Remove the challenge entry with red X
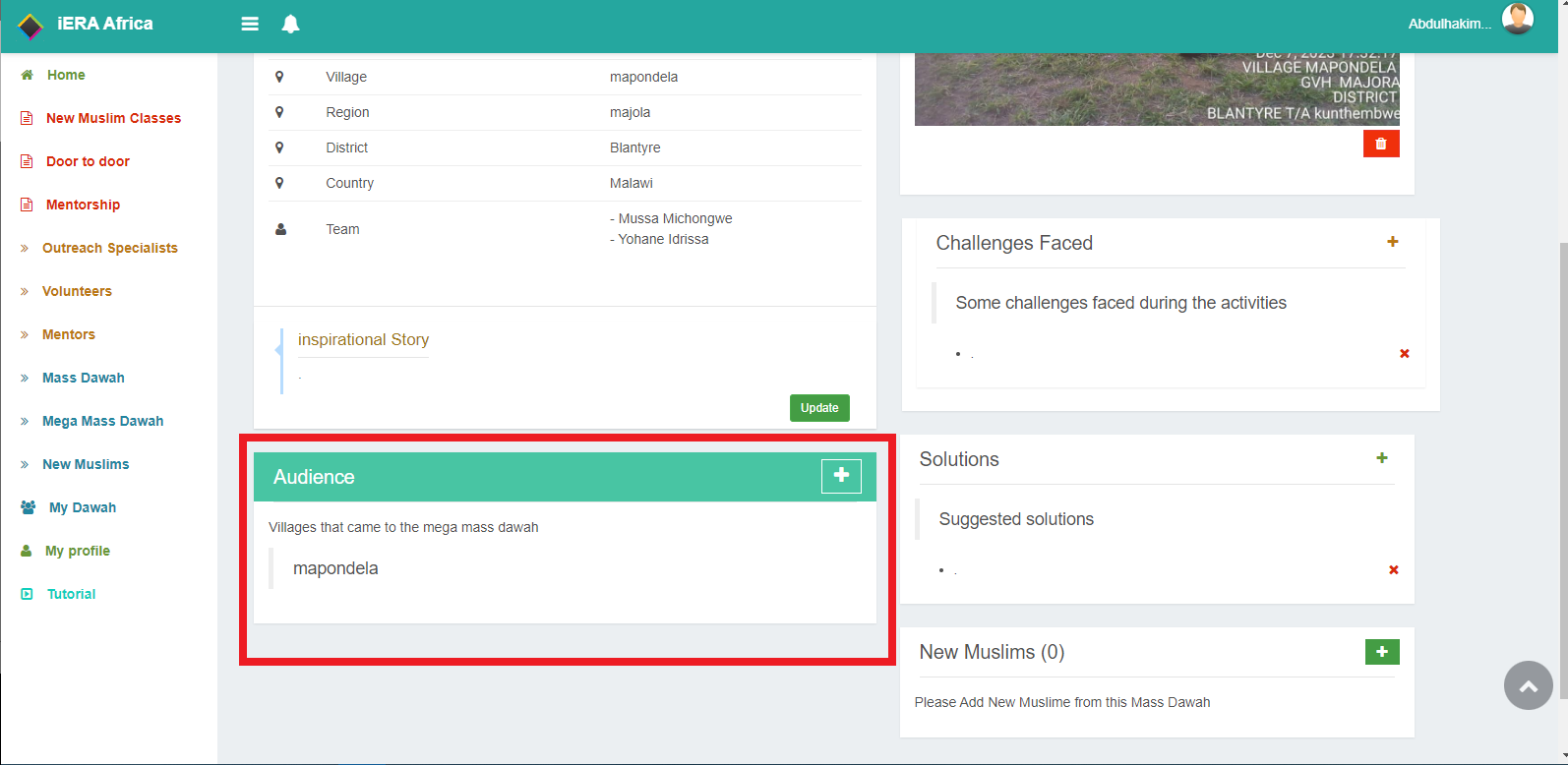 click(x=1404, y=354)
